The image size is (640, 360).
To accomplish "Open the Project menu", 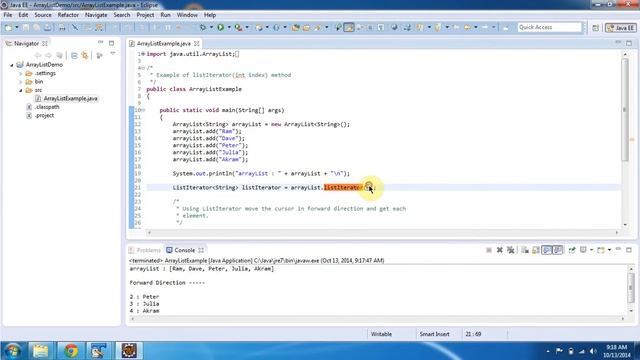I will click(145, 15).
